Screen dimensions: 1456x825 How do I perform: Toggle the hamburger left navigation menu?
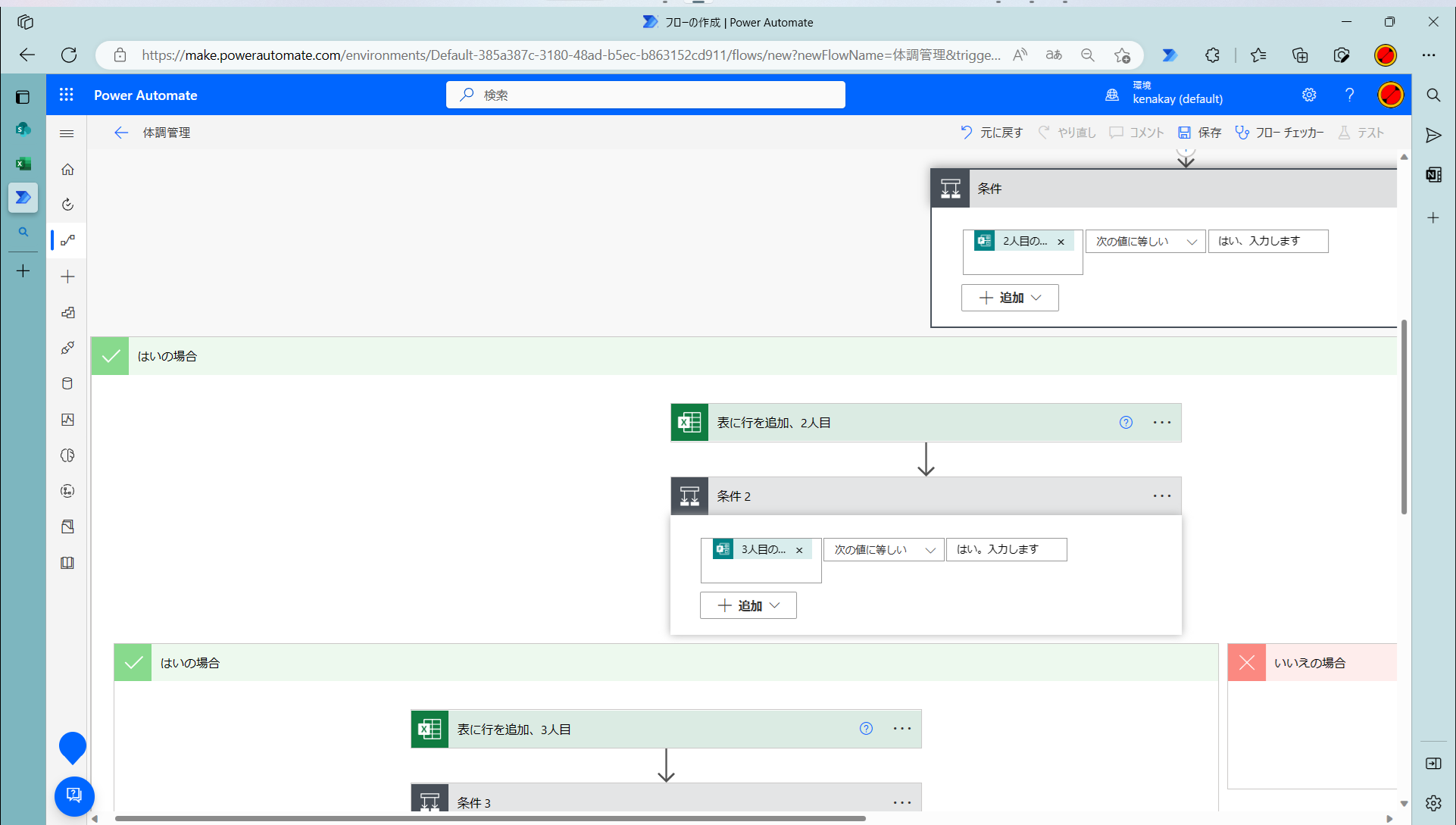[67, 133]
